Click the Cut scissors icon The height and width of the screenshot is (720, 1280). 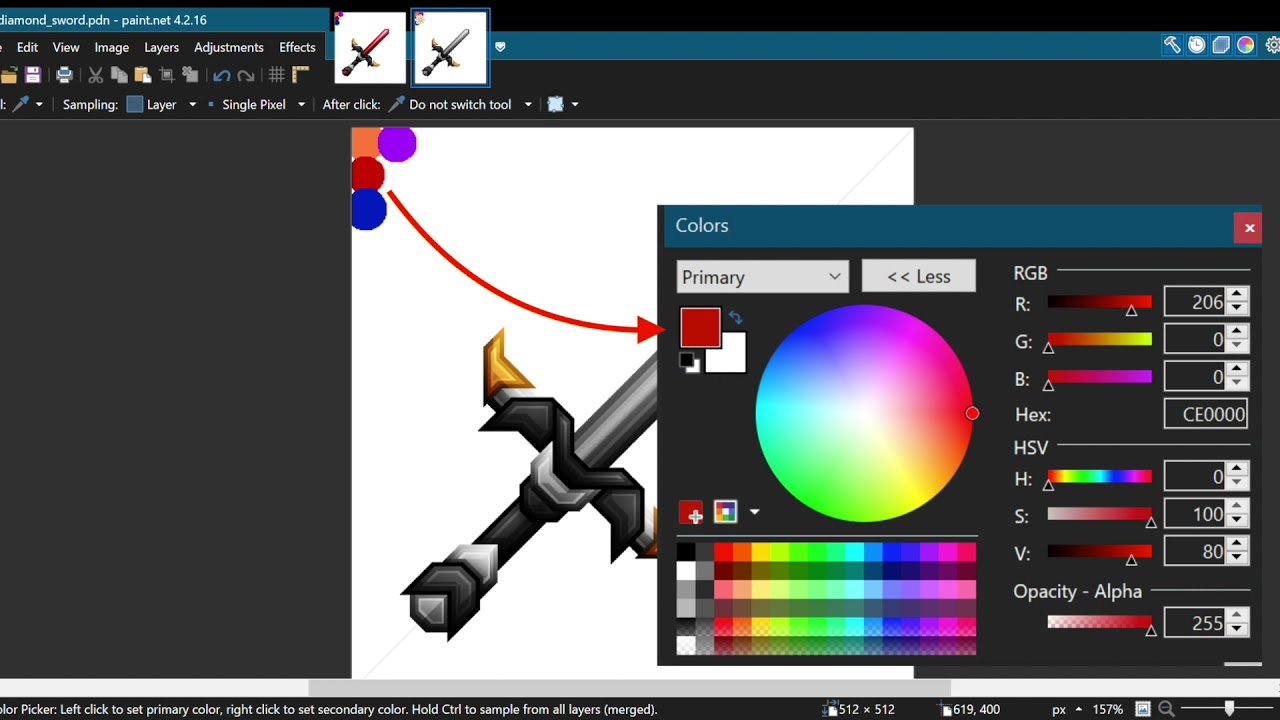96,75
